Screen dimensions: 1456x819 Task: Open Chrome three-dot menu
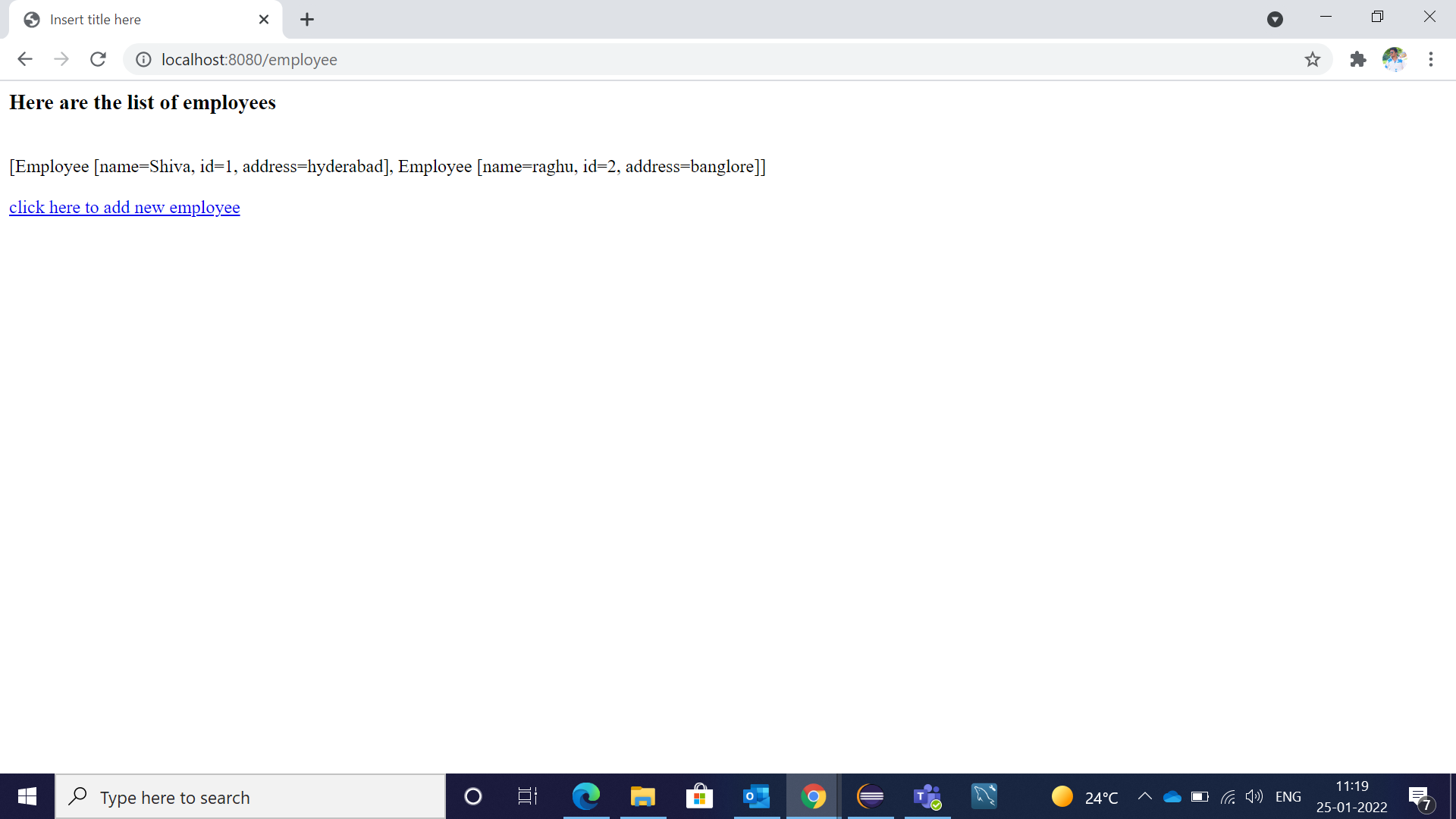(1430, 59)
